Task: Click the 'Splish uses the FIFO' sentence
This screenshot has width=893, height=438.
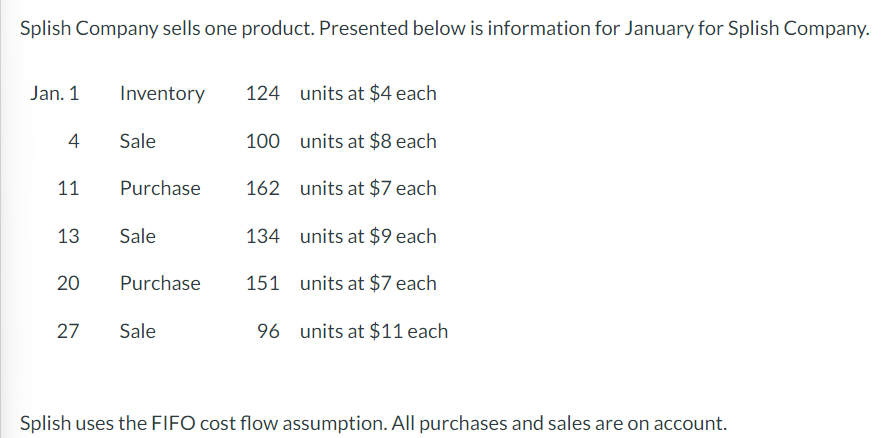Action: [373, 422]
